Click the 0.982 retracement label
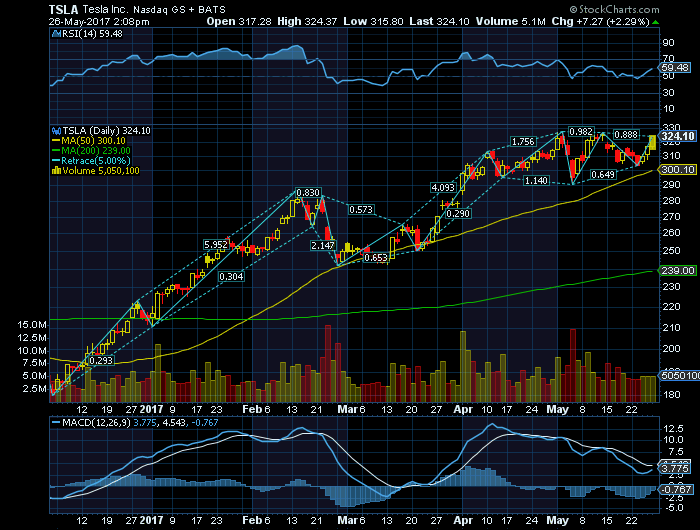The width and height of the screenshot is (700, 530). (x=581, y=132)
